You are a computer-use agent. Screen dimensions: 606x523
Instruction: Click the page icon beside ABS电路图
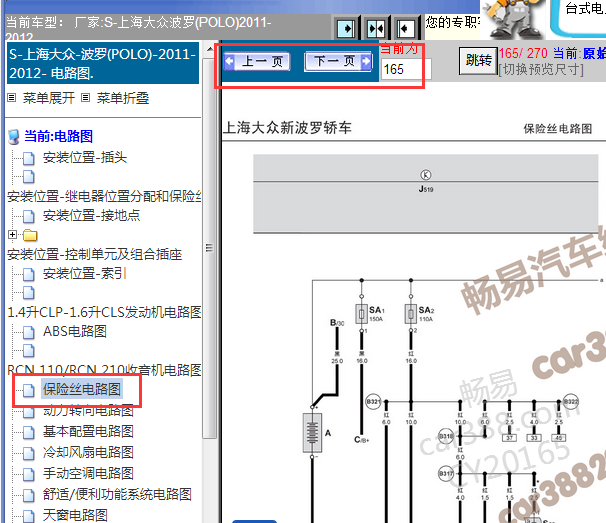point(28,332)
